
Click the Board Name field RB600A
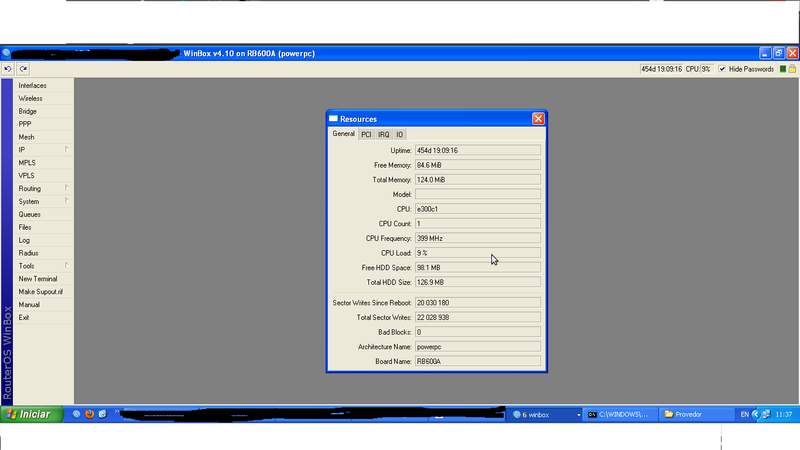[x=478, y=361]
